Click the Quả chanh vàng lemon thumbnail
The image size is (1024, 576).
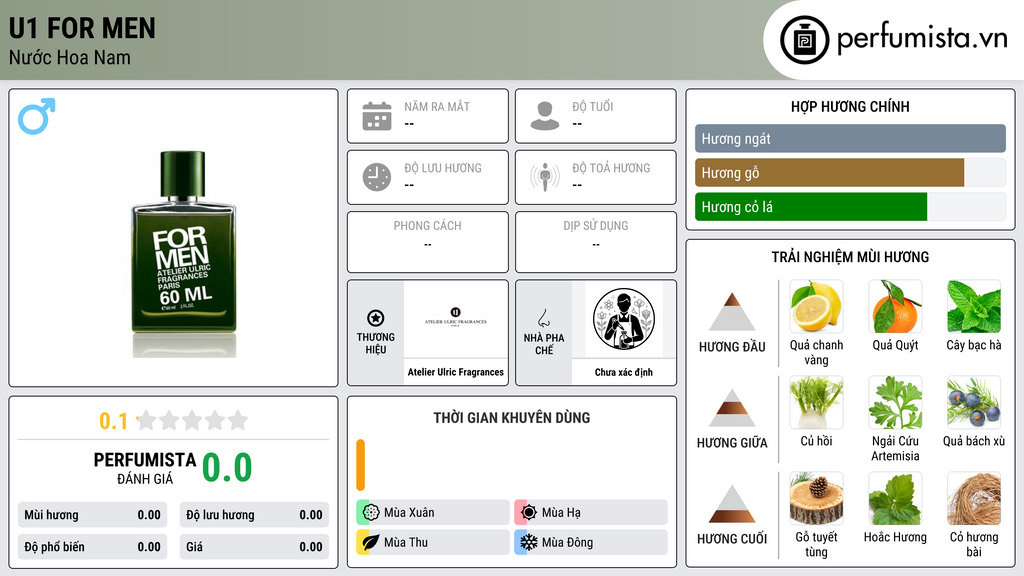tap(816, 307)
